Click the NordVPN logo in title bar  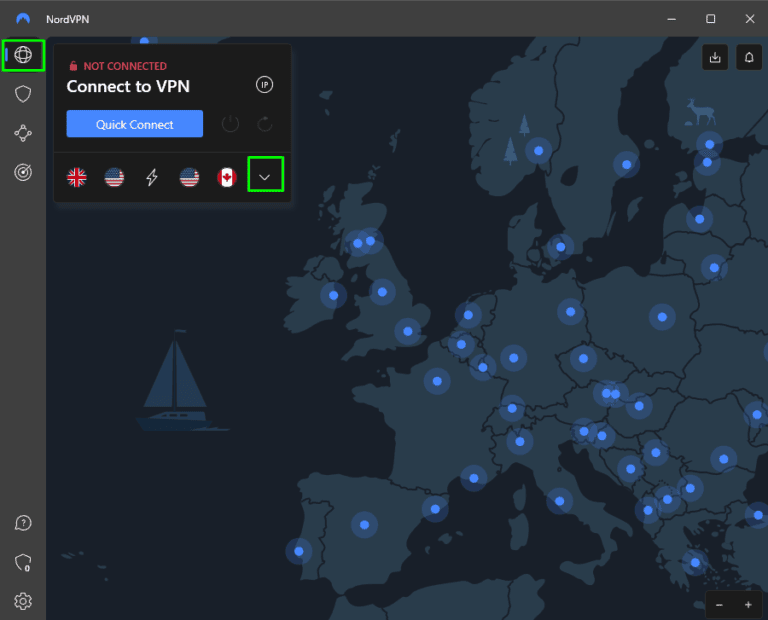[x=23, y=19]
